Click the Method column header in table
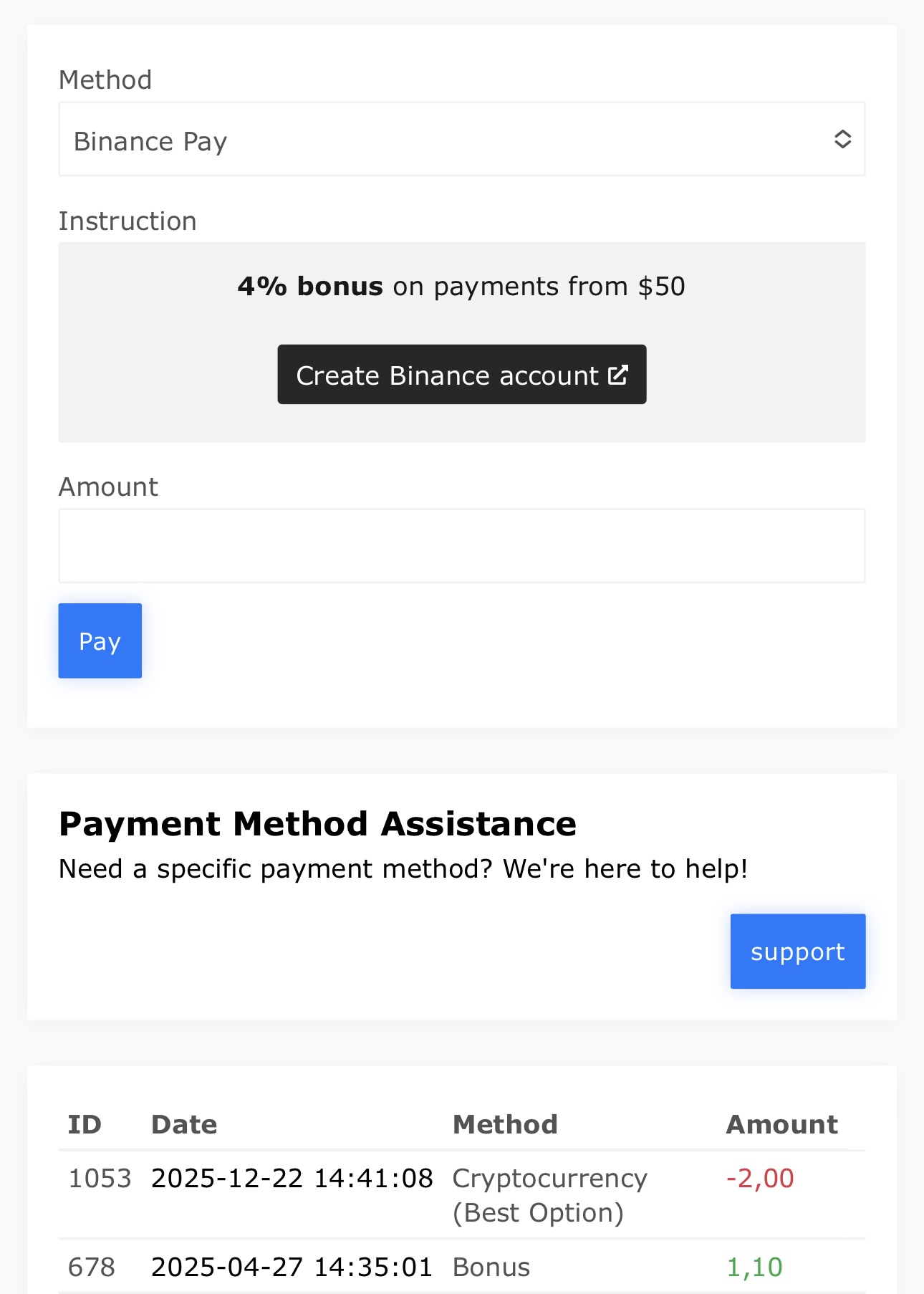The height and width of the screenshot is (1294, 924). tap(505, 1124)
